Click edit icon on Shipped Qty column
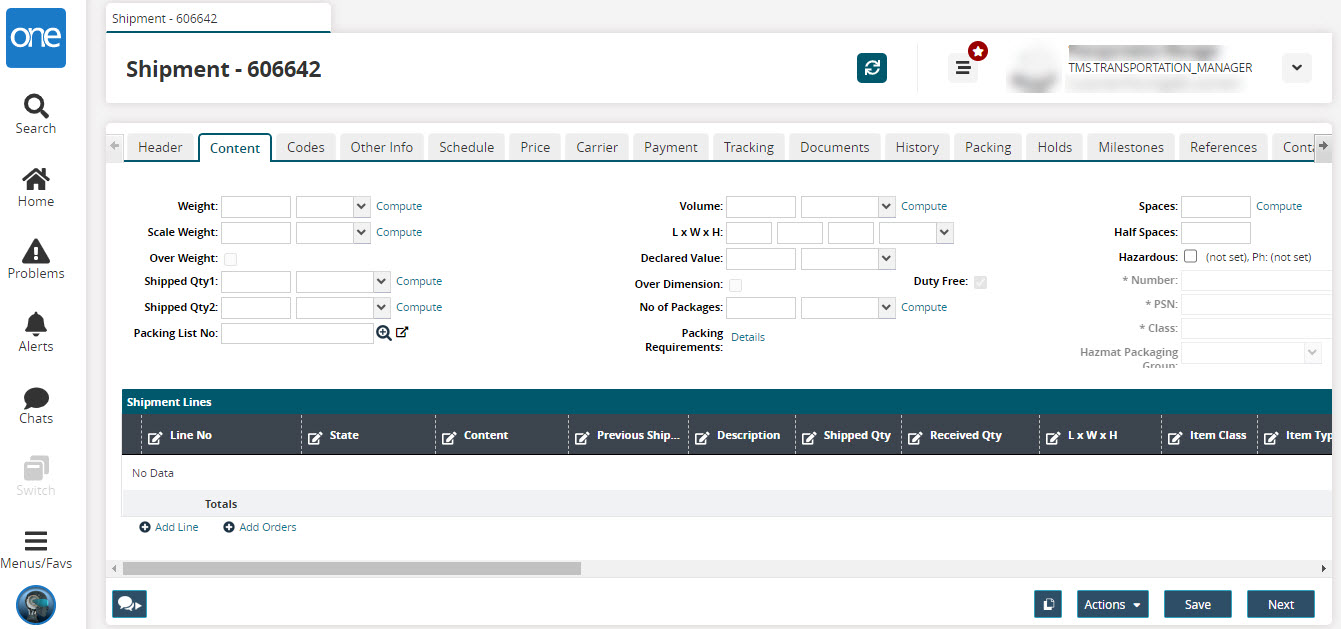Screen dimensions: 1341x629 tap(809, 437)
